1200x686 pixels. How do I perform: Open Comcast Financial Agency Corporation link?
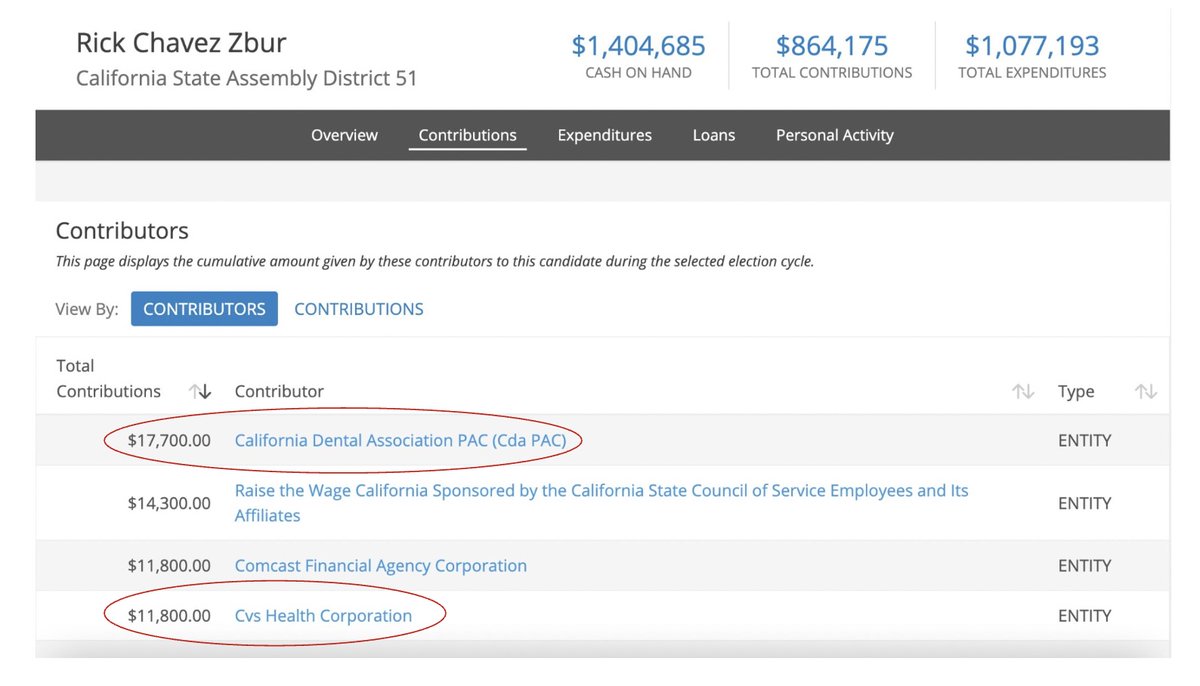(x=380, y=566)
